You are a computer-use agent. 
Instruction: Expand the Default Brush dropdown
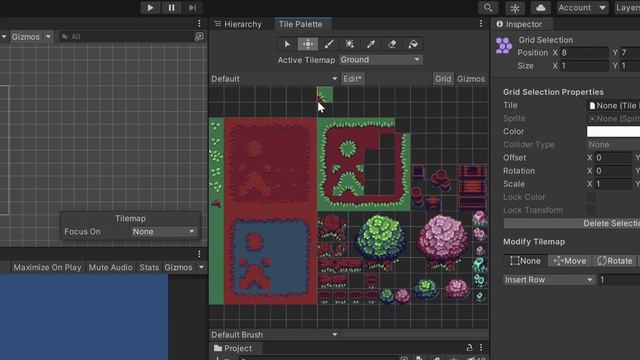[274, 335]
